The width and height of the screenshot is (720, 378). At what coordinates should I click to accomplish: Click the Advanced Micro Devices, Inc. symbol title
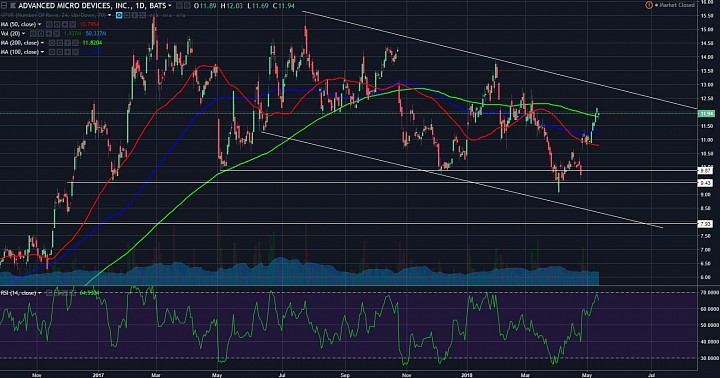click(92, 6)
